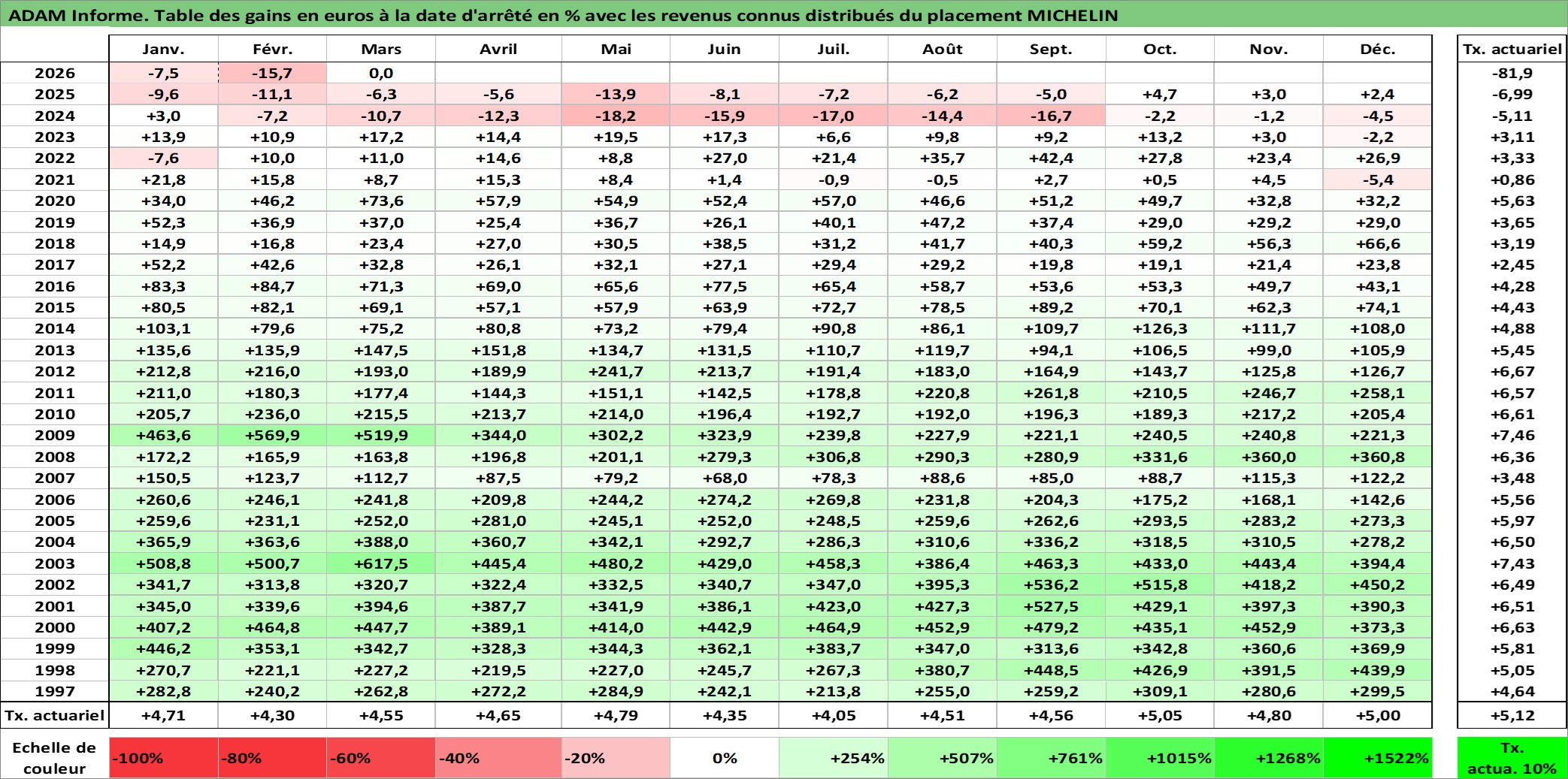Select the 1997 year row label

click(55, 691)
